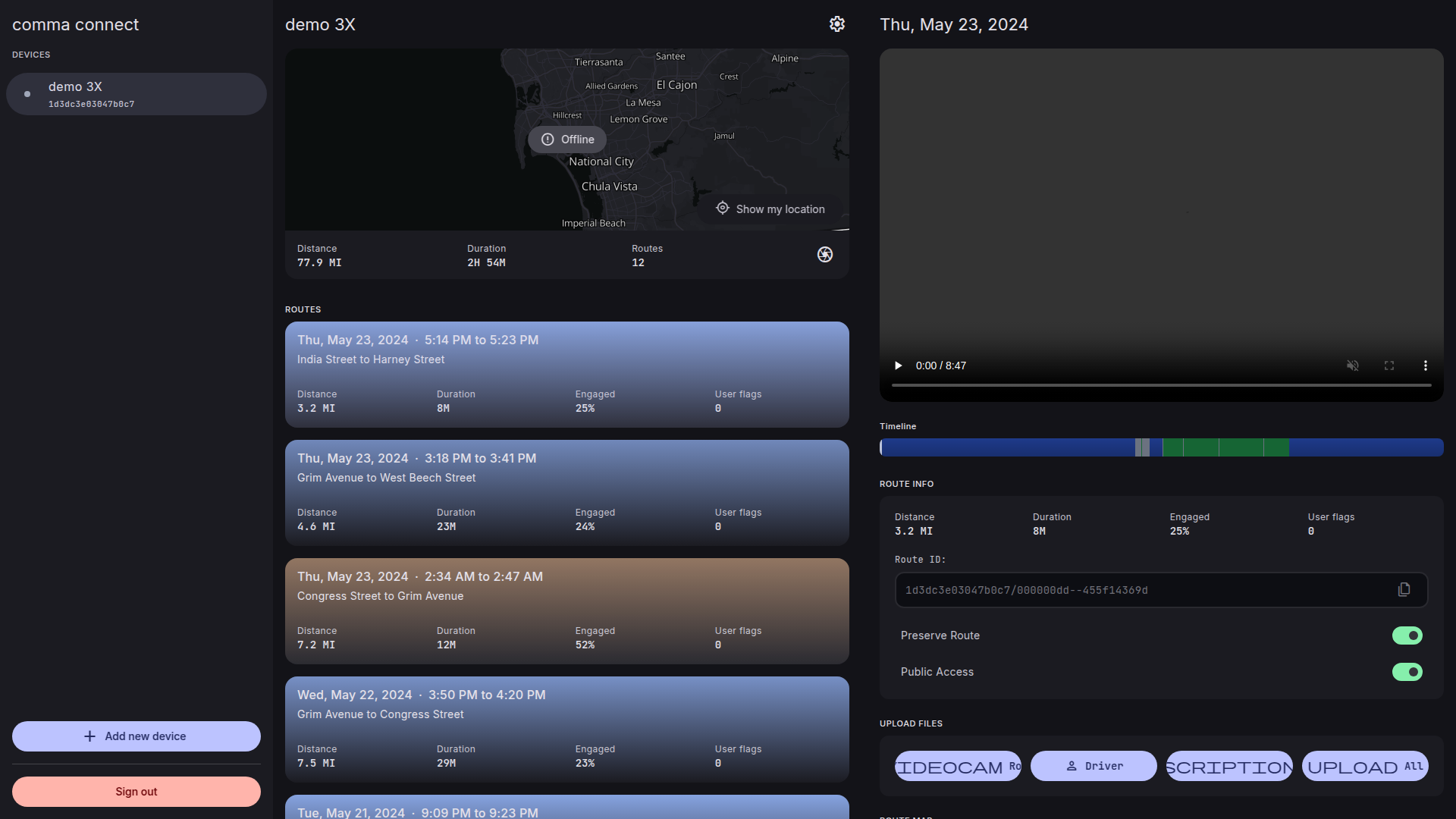The width and height of the screenshot is (1456, 819).
Task: Enter video fullscreen mode
Action: point(1389,366)
